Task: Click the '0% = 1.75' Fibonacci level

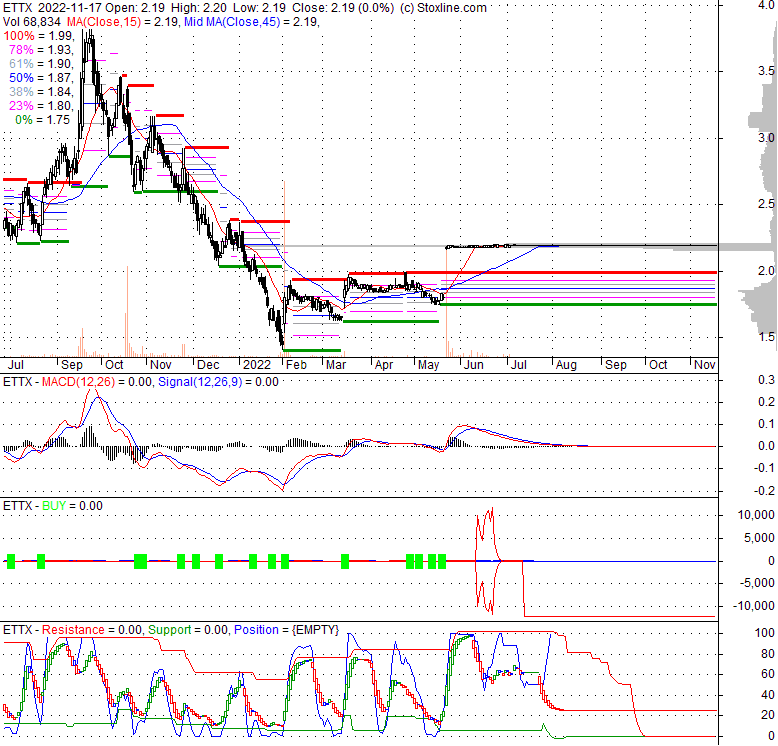Action: click(42, 120)
